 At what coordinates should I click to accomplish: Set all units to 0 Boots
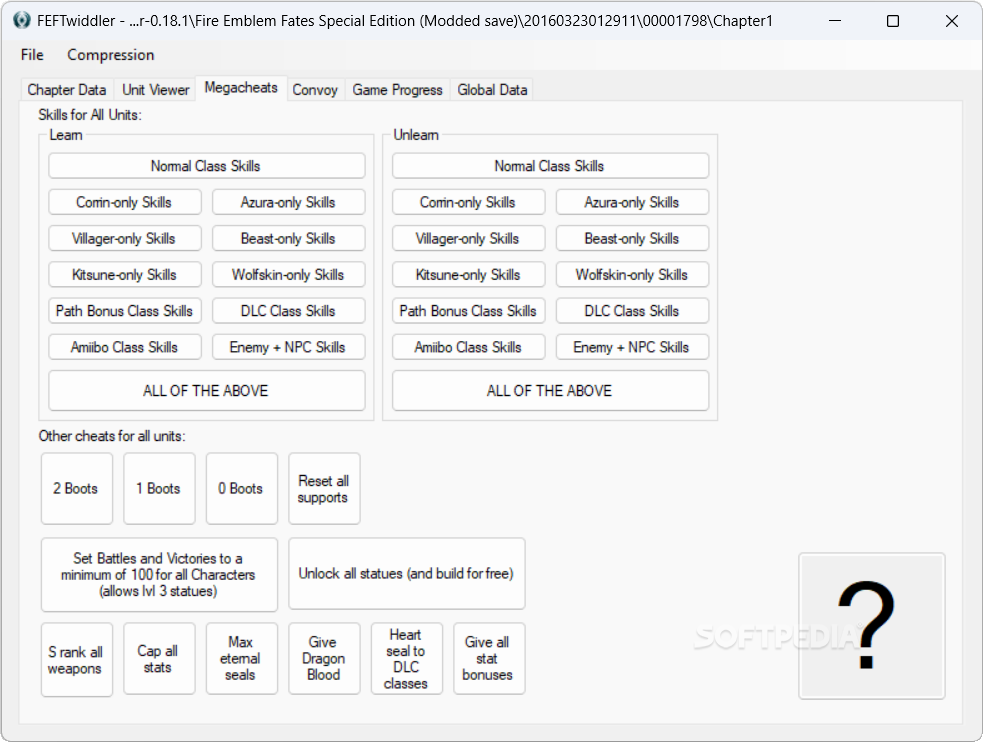coord(241,489)
